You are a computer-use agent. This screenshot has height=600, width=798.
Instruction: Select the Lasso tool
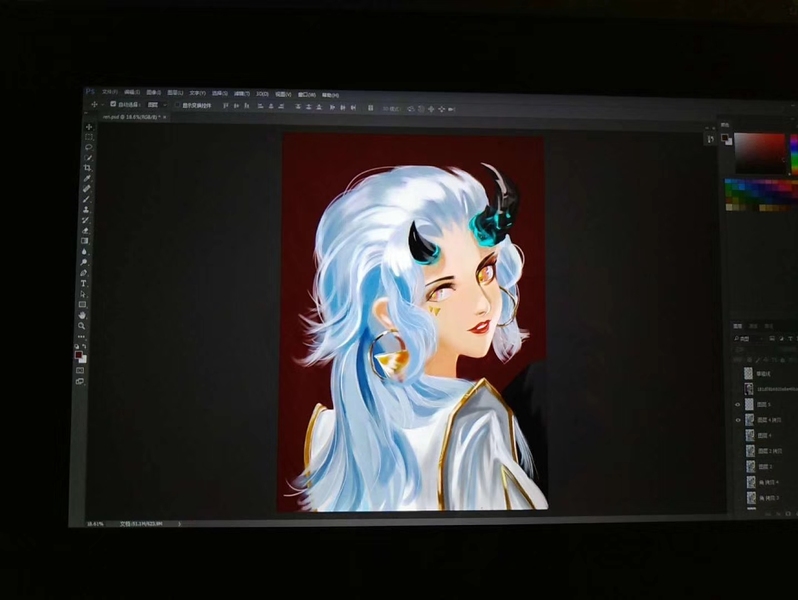(x=89, y=147)
